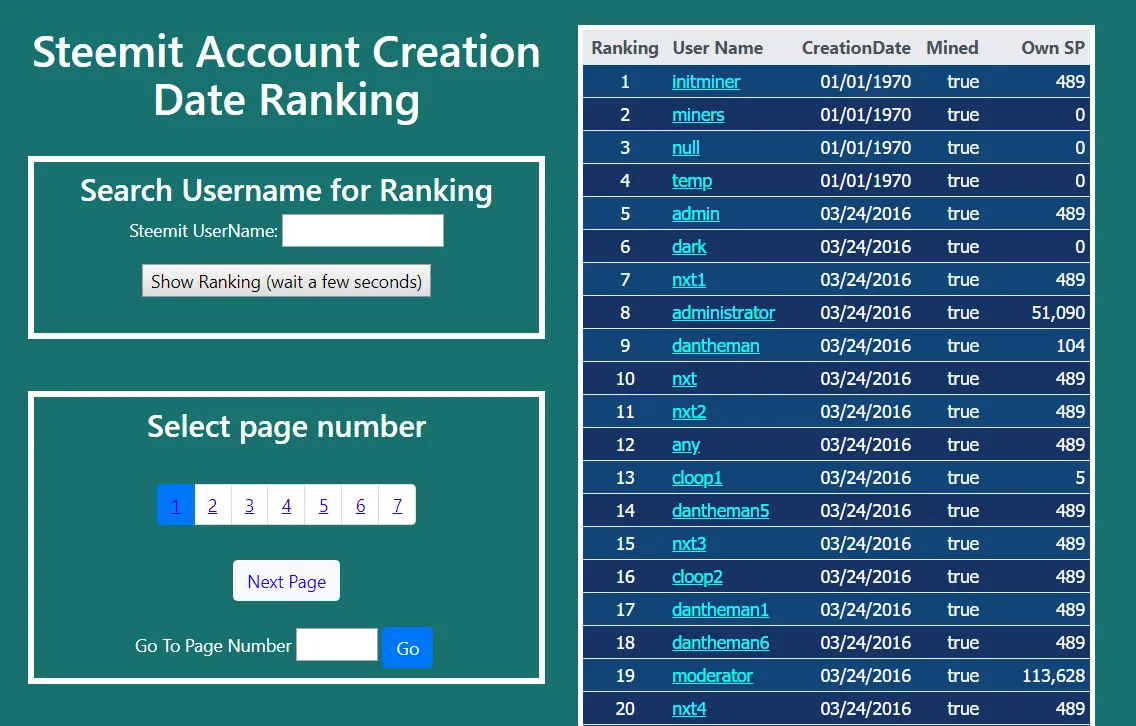The image size is (1136, 726).
Task: Open the nxt user link
Action: (684, 379)
